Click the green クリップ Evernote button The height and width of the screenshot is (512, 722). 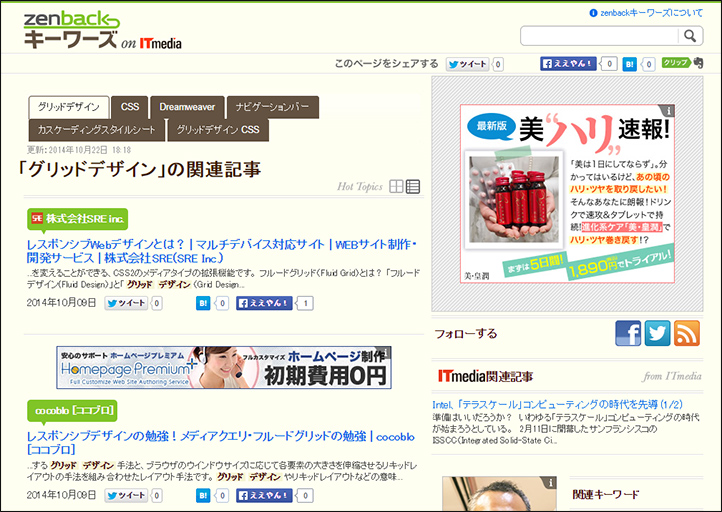(682, 63)
